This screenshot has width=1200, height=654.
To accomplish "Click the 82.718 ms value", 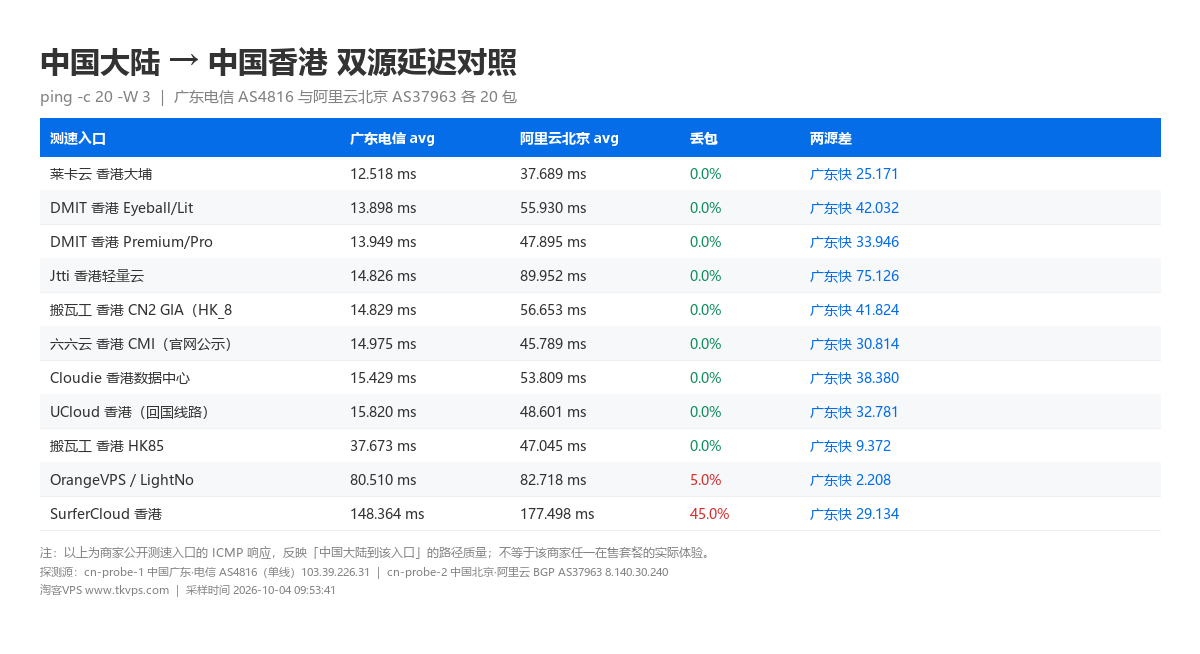I will [x=553, y=480].
